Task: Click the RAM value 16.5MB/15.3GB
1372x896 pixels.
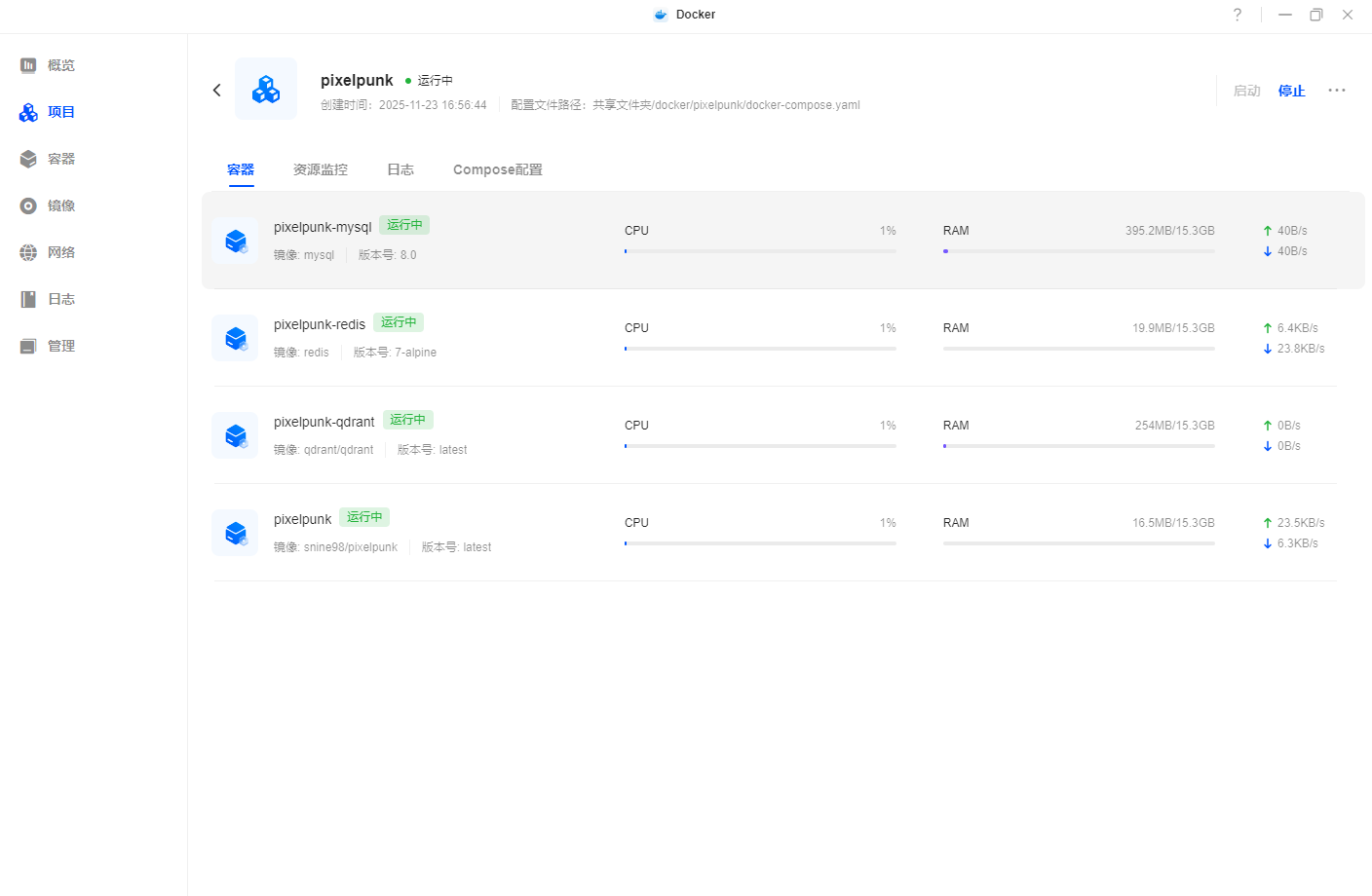Action: click(x=1173, y=523)
